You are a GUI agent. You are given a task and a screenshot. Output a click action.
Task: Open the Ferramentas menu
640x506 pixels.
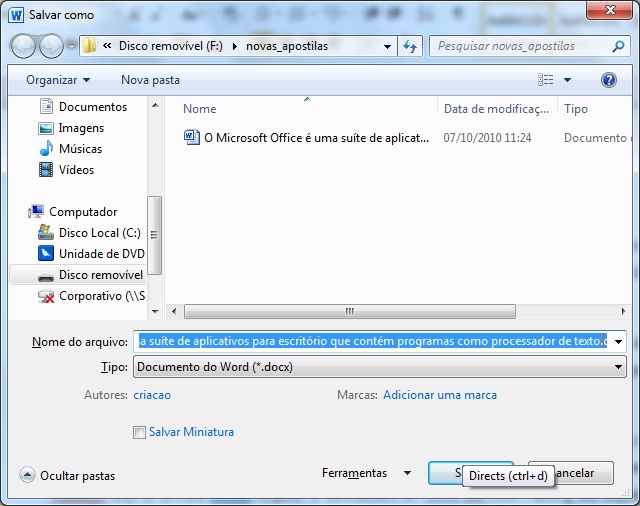365,473
